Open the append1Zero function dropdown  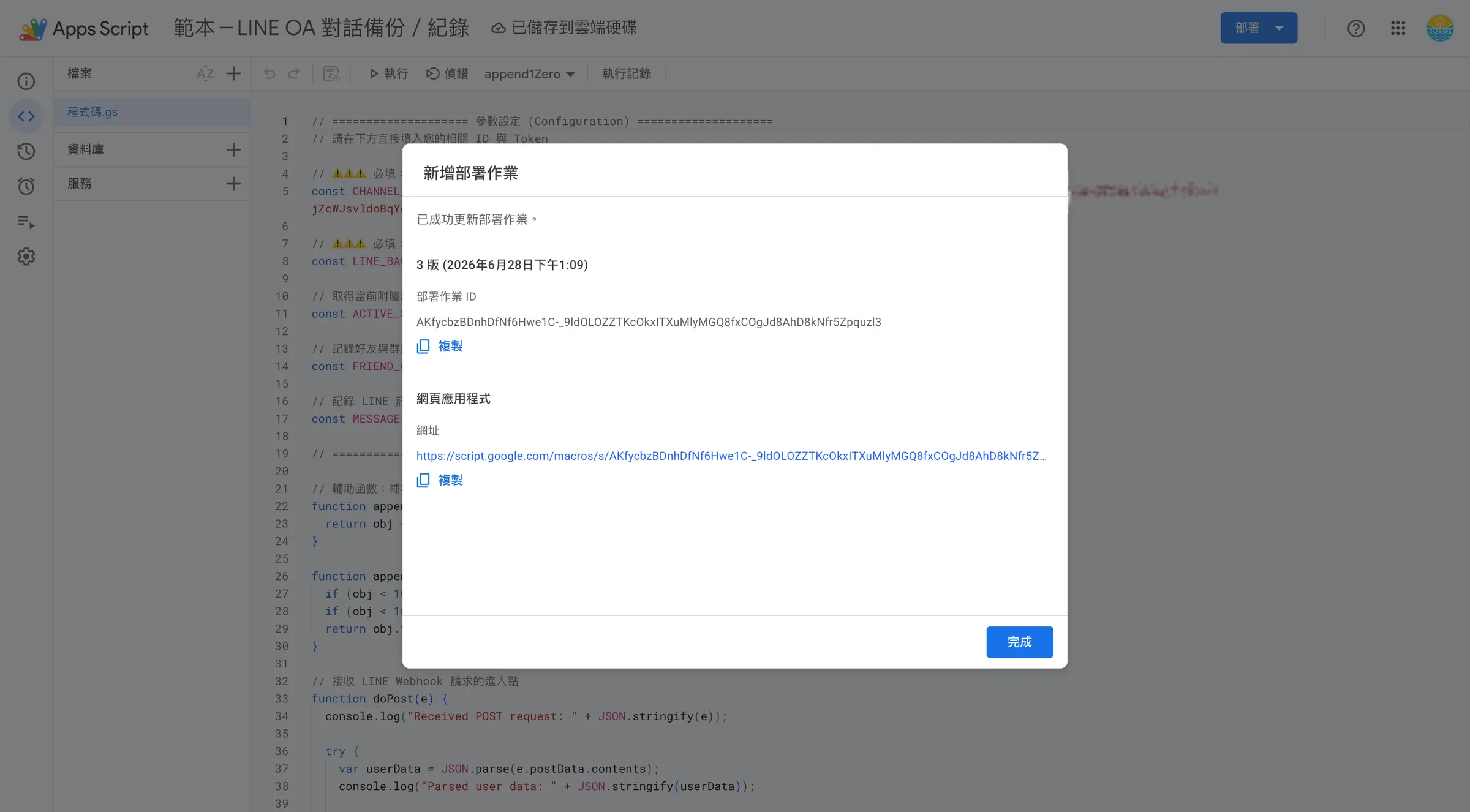click(530, 74)
